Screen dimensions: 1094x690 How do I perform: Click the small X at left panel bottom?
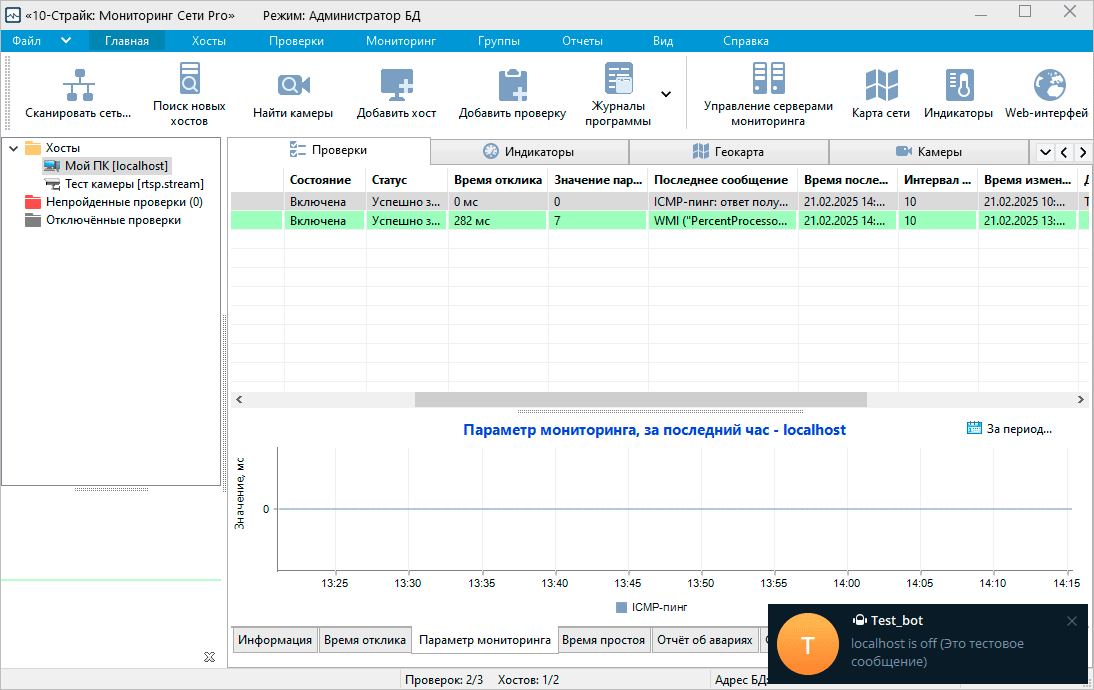[209, 657]
